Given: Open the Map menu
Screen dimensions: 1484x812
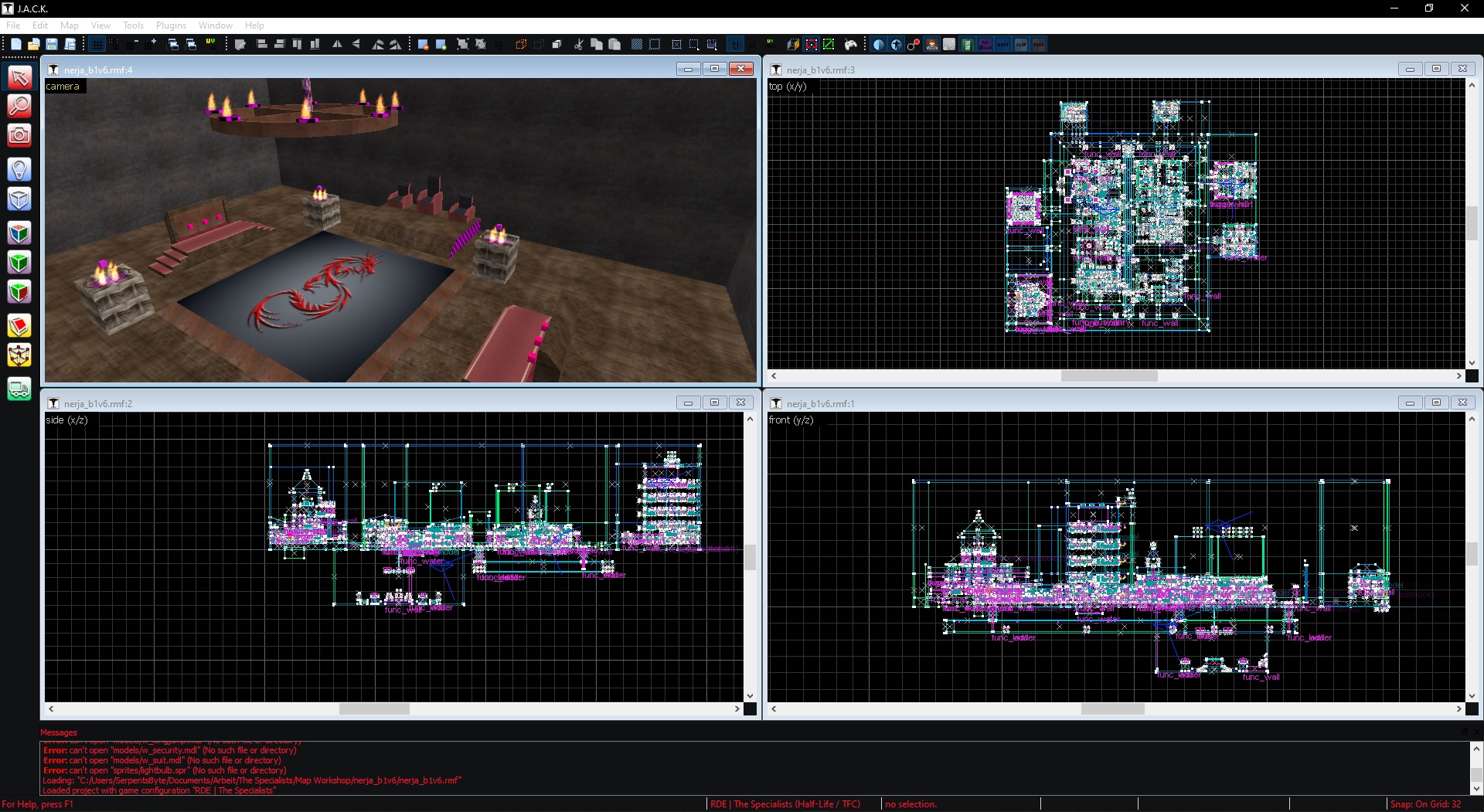Looking at the screenshot, I should coord(70,25).
